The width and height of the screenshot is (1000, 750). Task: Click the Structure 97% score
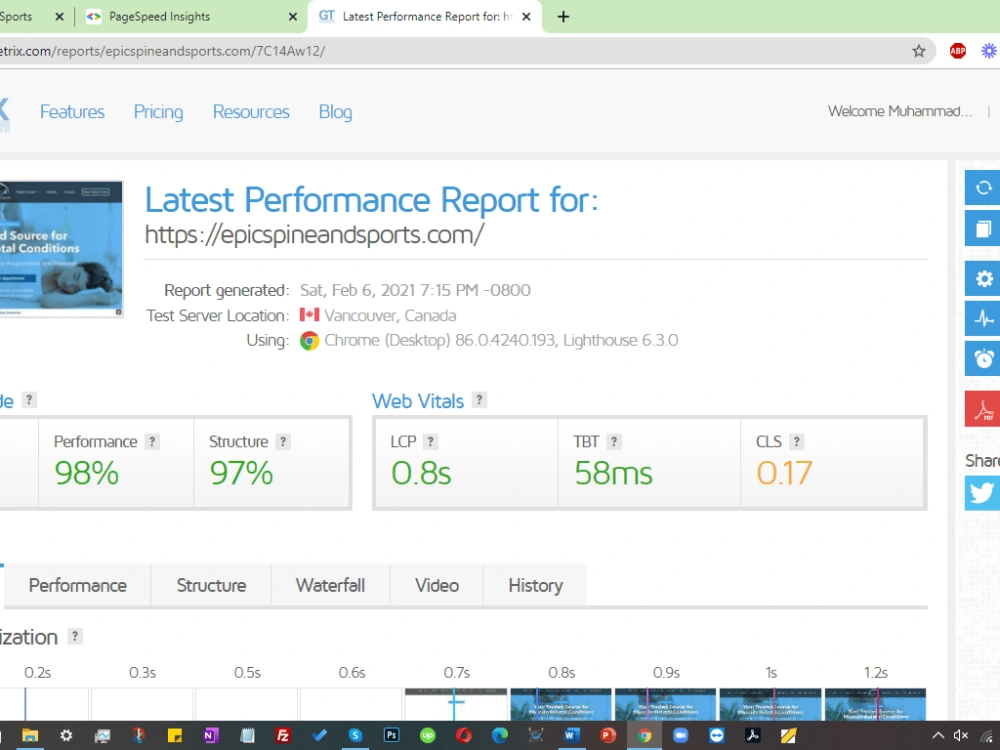click(x=241, y=473)
